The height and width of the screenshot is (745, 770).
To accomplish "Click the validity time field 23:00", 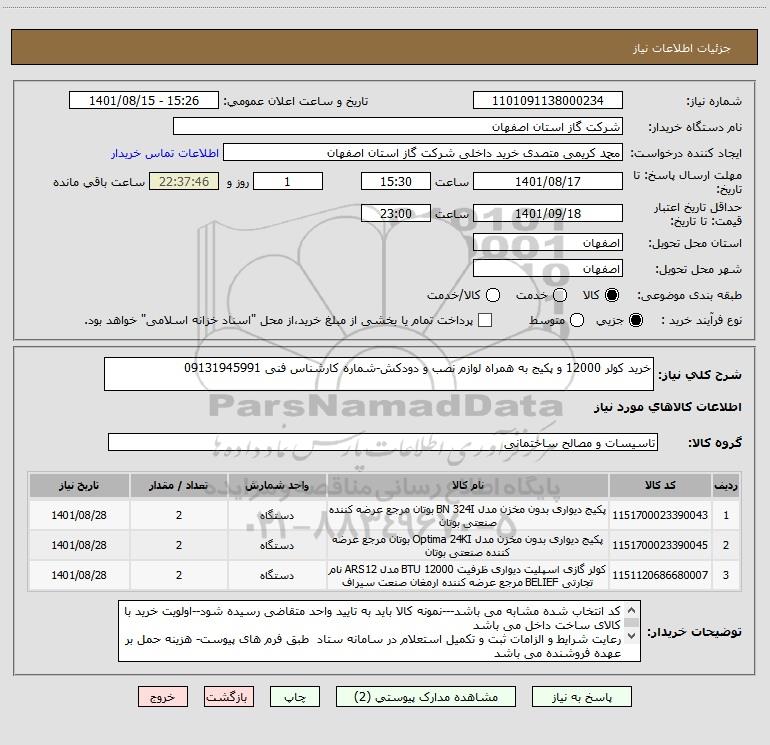I will 396,213.
